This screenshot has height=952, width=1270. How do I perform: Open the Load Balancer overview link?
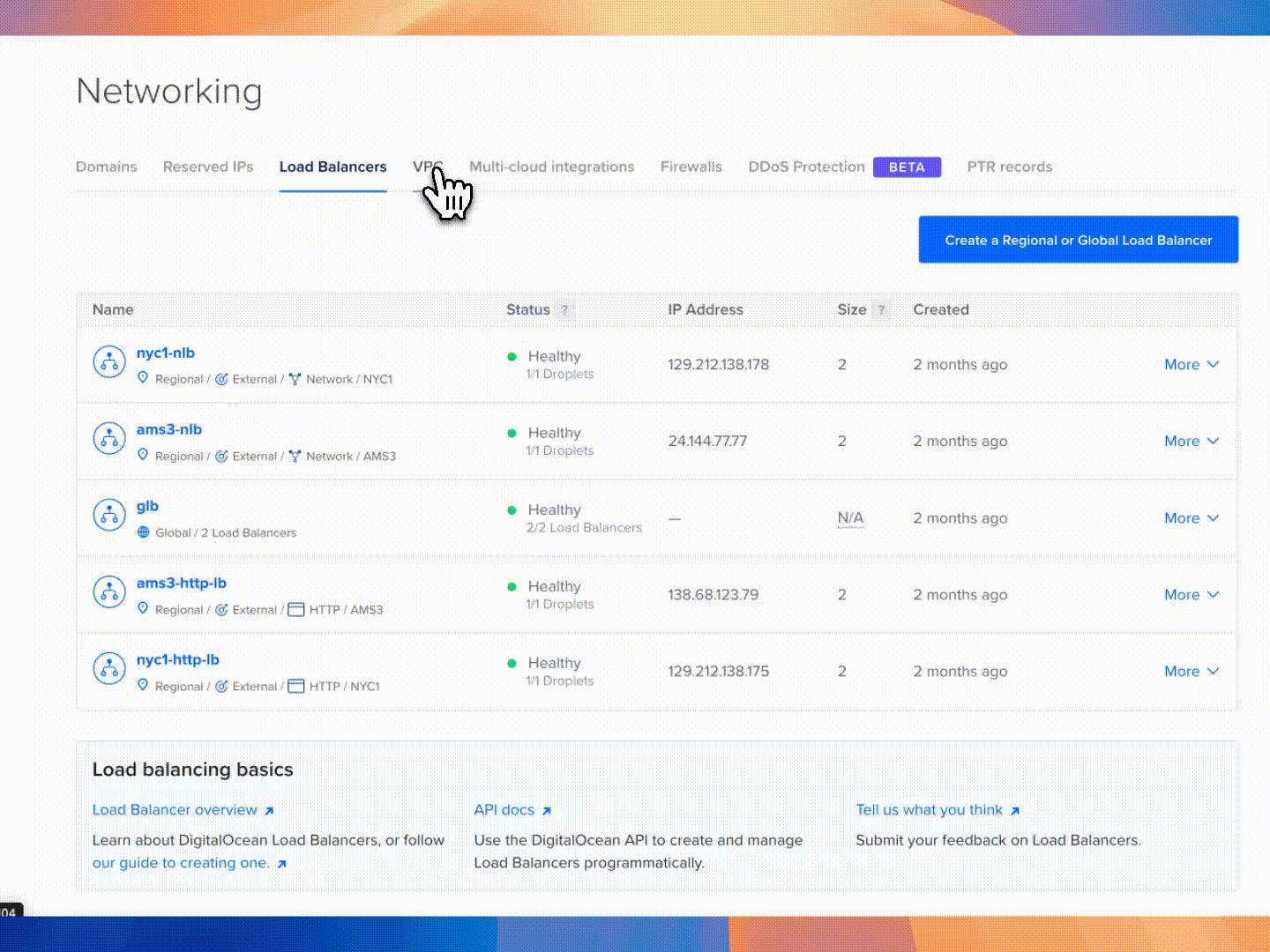(x=175, y=810)
